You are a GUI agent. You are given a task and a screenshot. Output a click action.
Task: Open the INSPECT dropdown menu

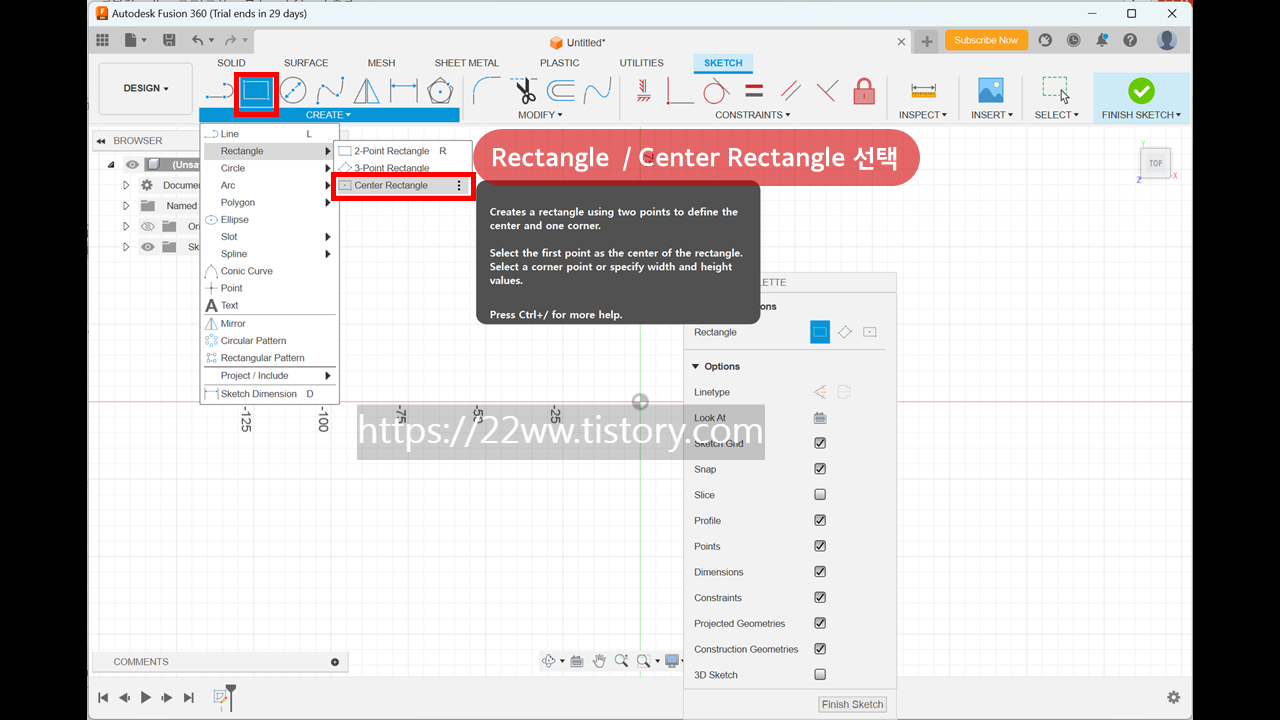coord(923,115)
